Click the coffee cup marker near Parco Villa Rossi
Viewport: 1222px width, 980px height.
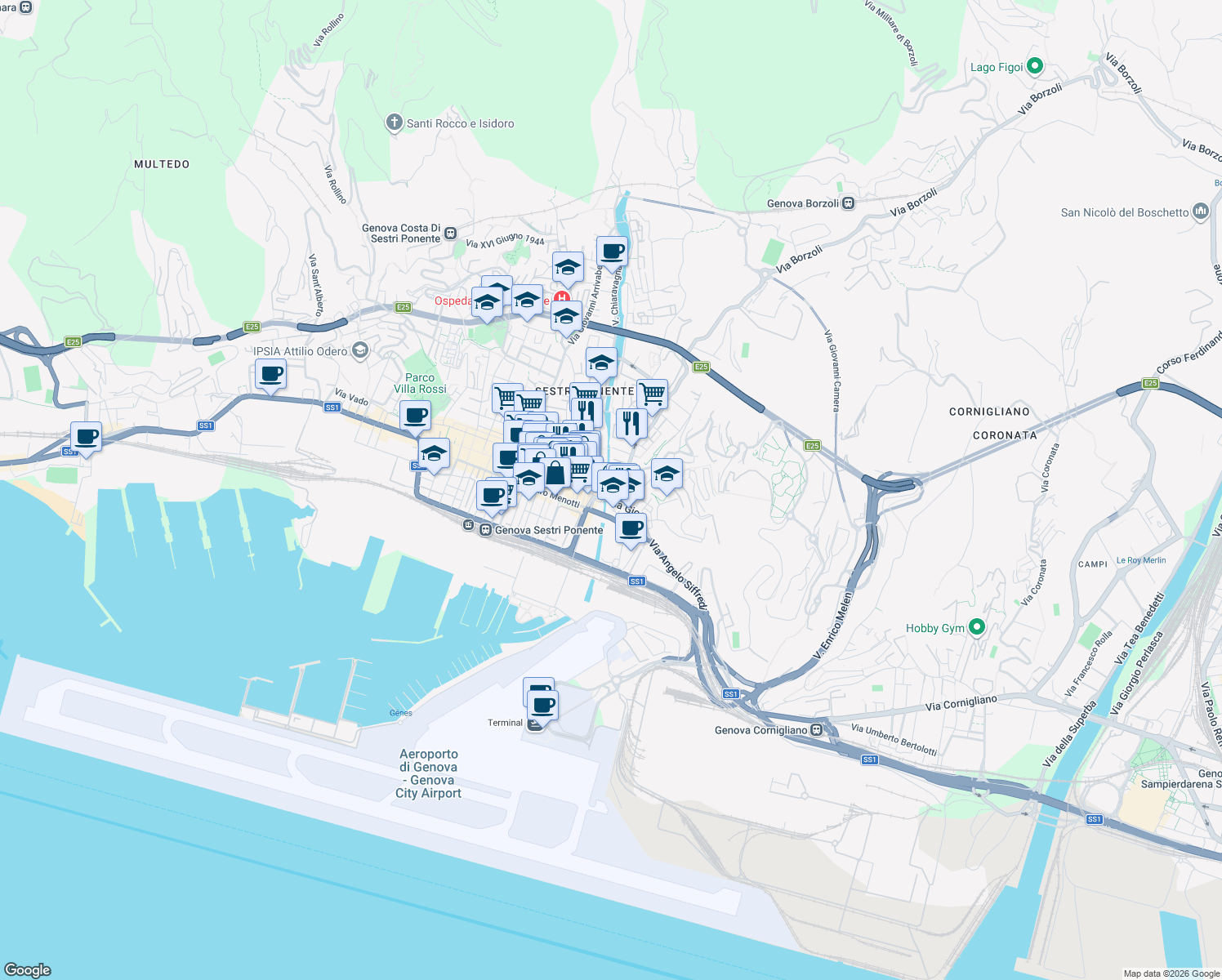pos(415,415)
